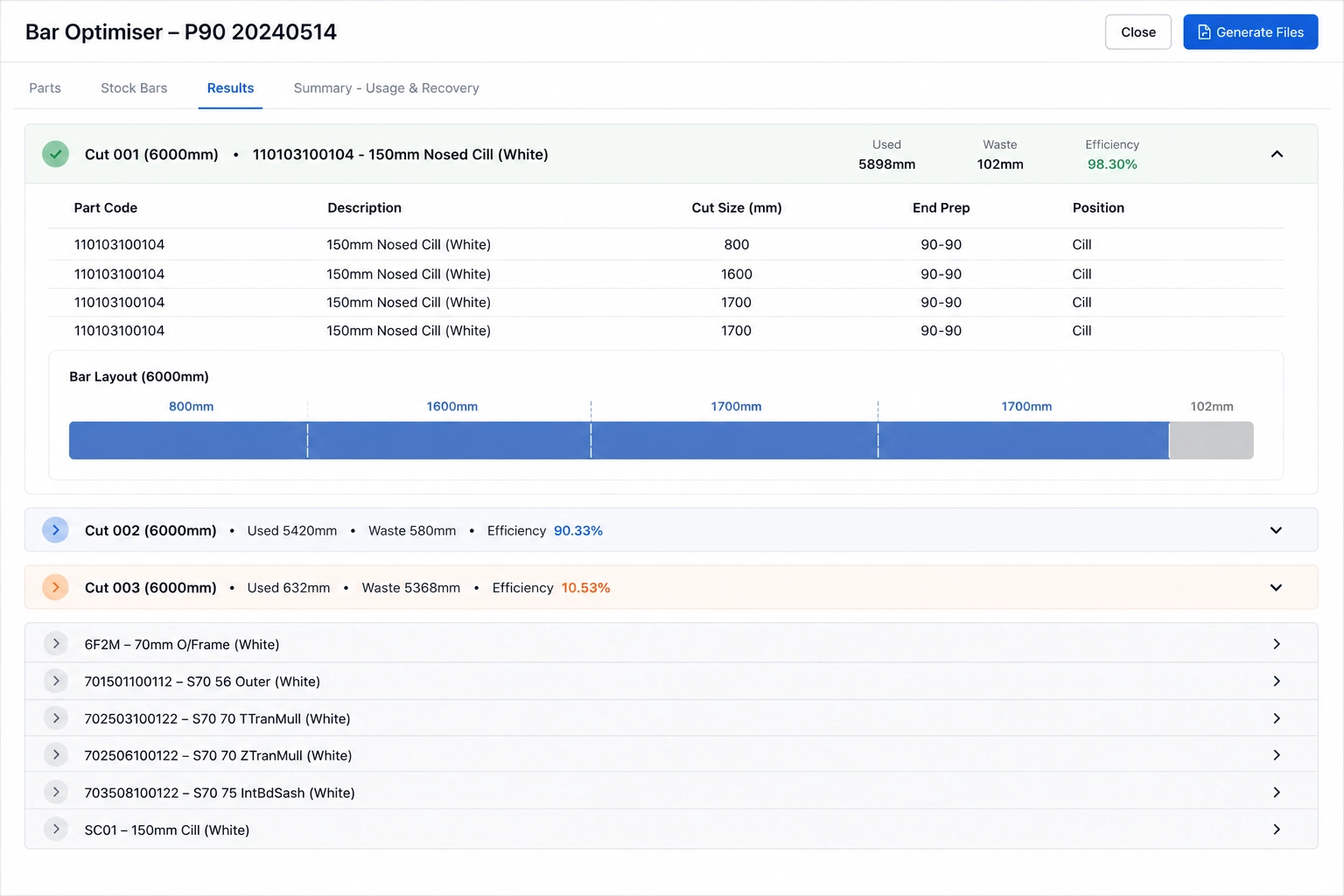Expand Cut 002 using the right-side down arrow
The height and width of the screenshot is (896, 1344).
1276,530
